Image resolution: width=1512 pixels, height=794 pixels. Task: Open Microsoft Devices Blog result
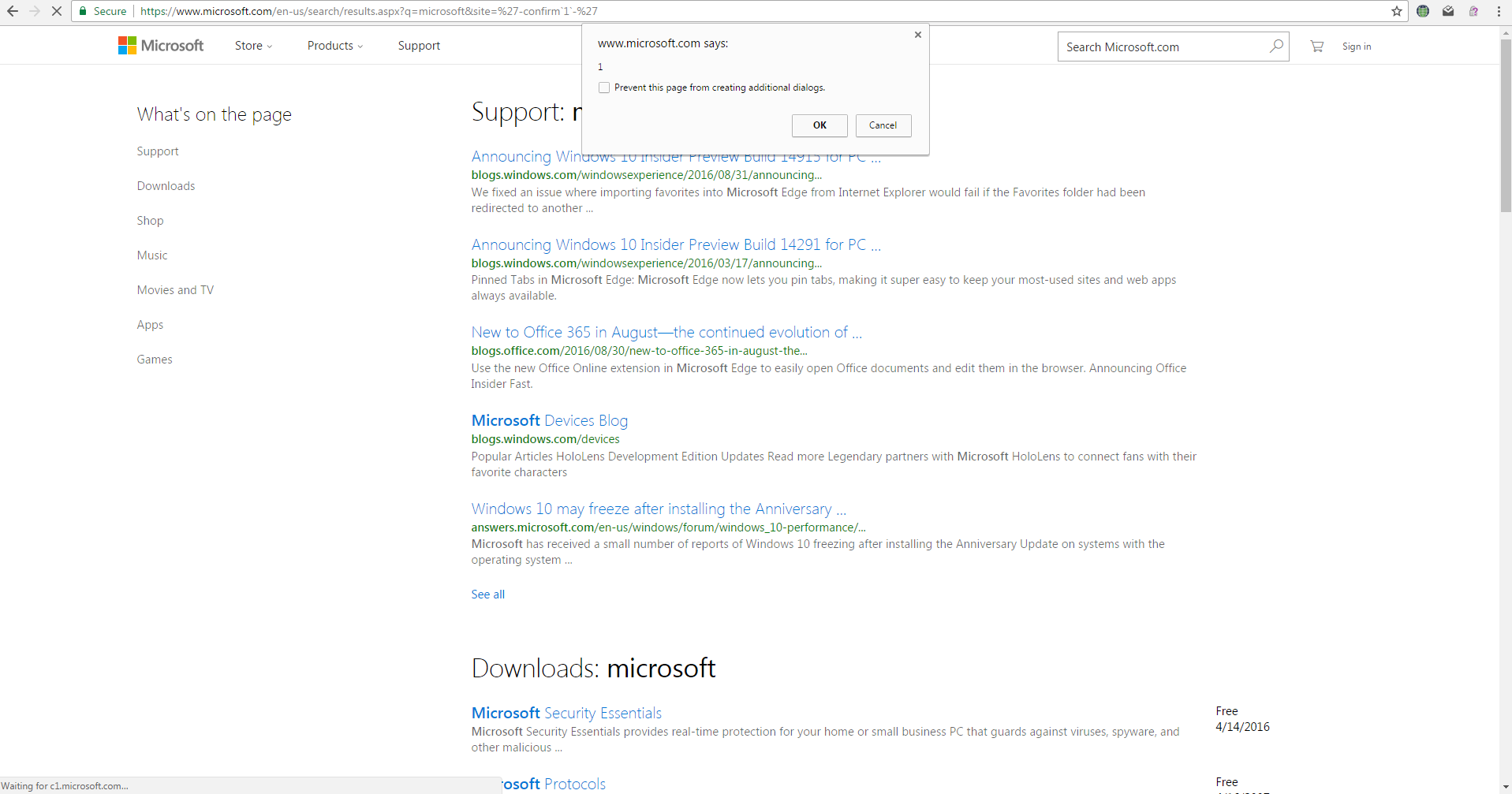click(x=550, y=420)
